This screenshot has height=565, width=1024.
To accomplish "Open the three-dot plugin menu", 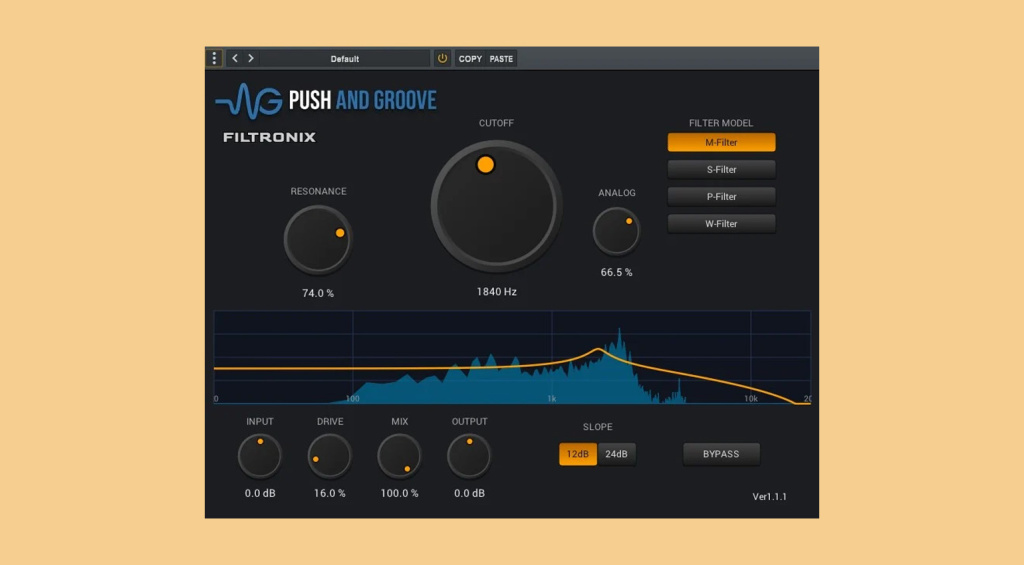I will click(214, 58).
